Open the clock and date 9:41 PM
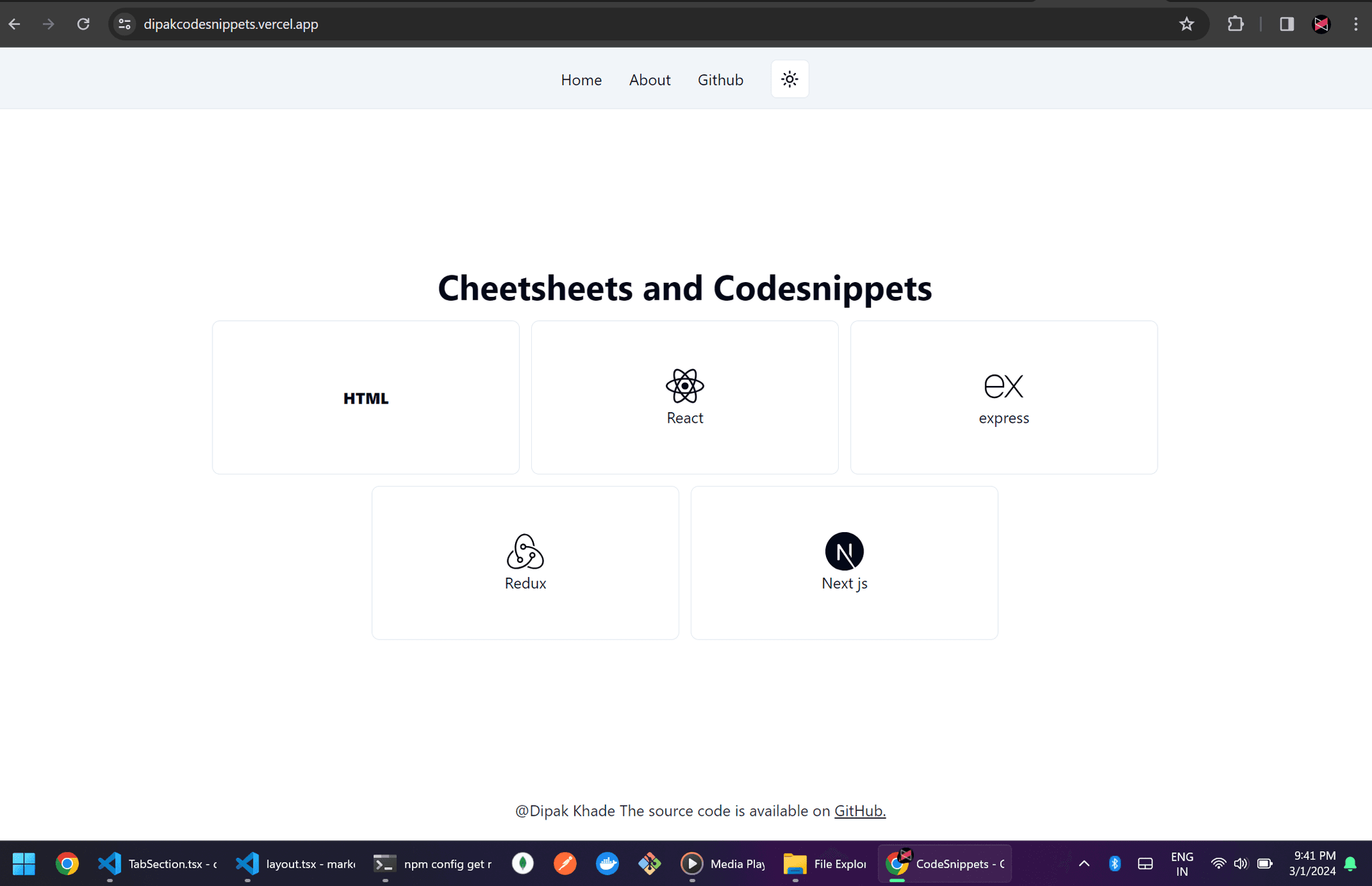The height and width of the screenshot is (886, 1372). click(1312, 863)
